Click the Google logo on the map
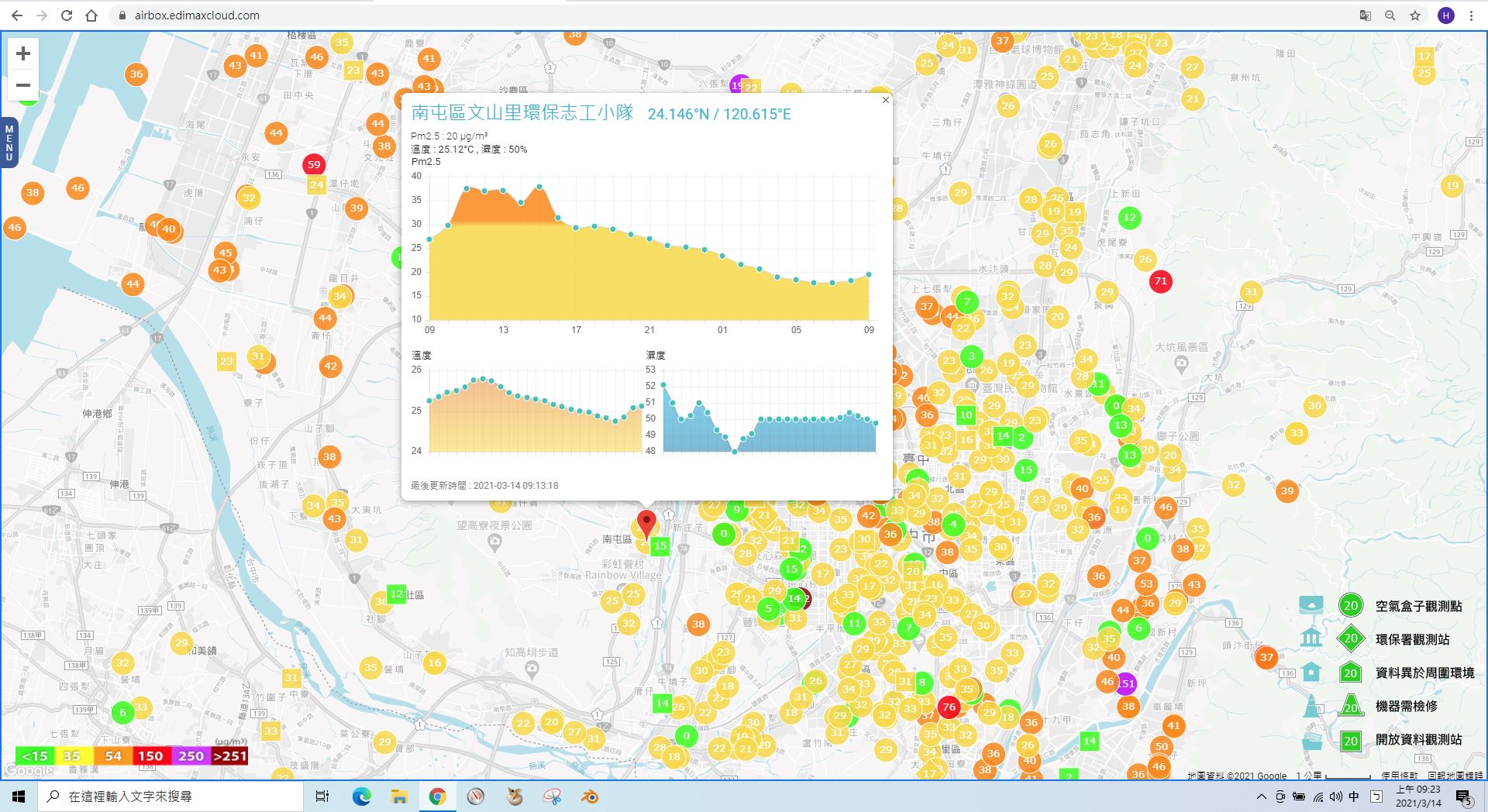The width and height of the screenshot is (1488, 812). point(29,770)
